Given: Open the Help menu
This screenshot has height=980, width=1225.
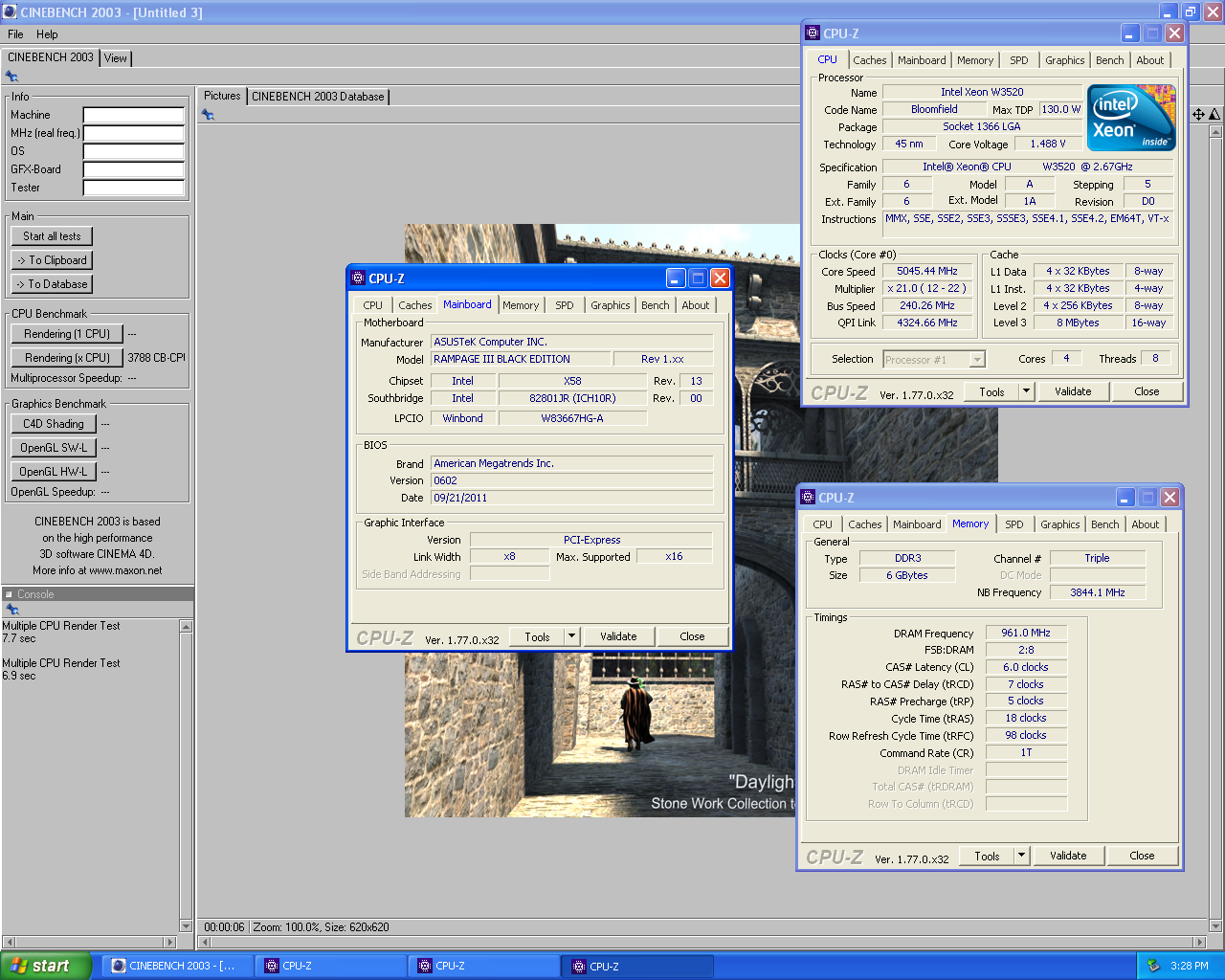Looking at the screenshot, I should point(47,34).
